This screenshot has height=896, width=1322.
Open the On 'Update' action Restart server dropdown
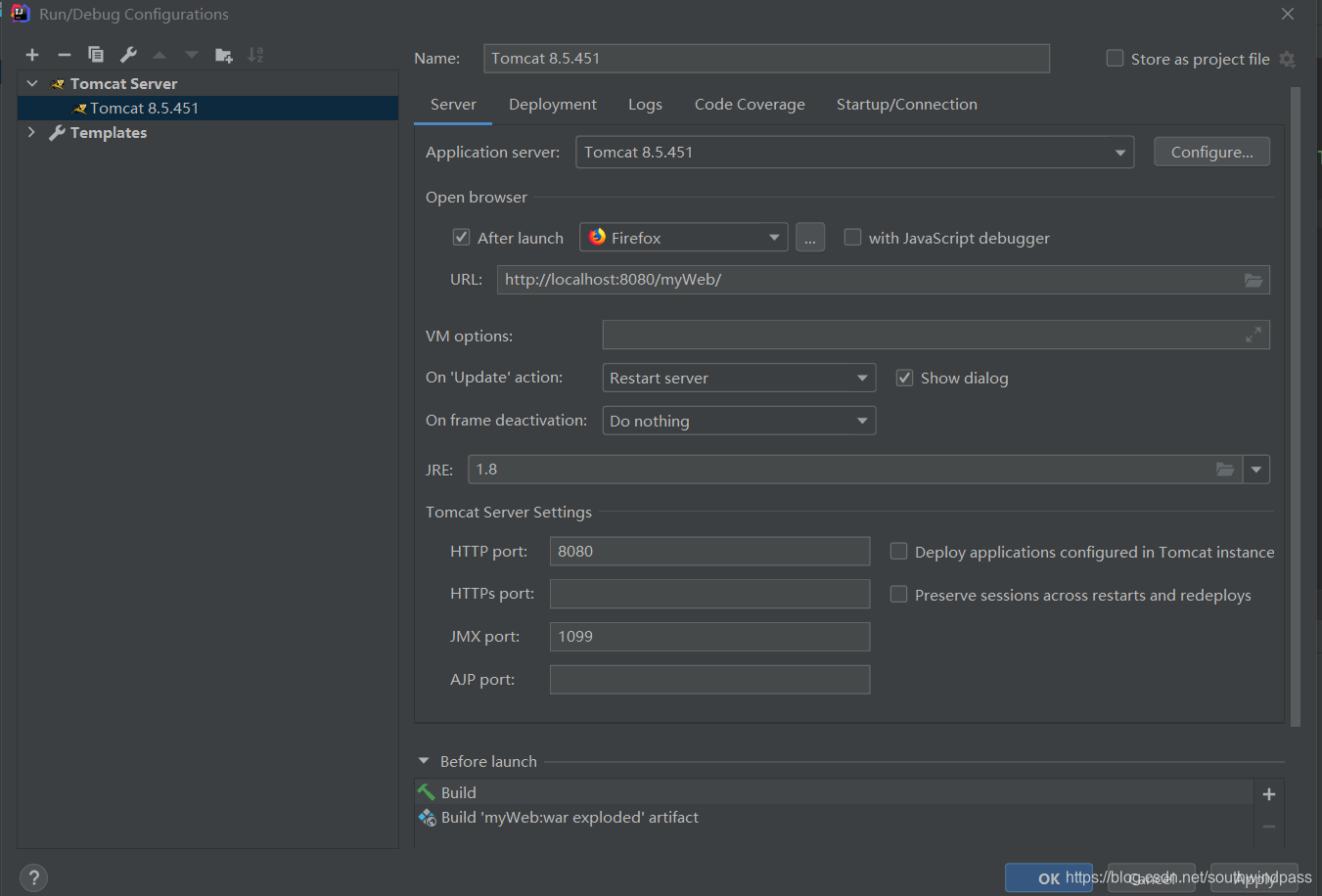(739, 378)
